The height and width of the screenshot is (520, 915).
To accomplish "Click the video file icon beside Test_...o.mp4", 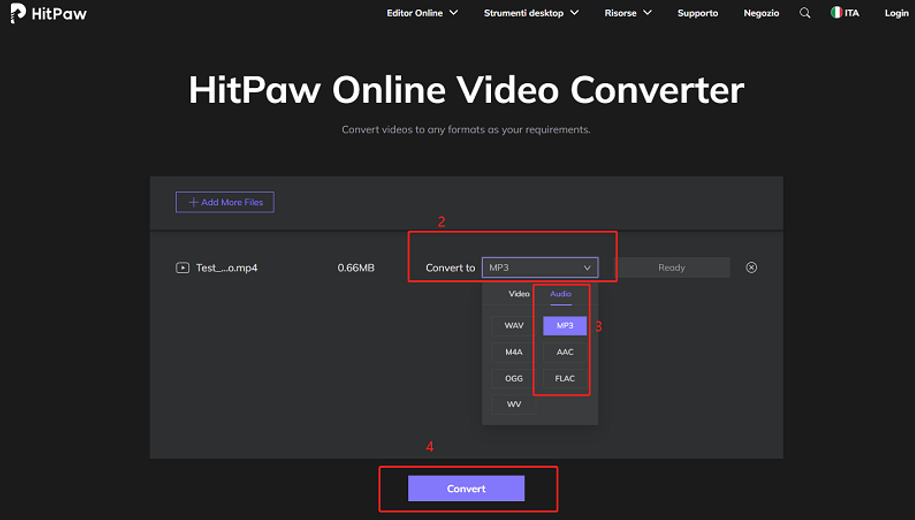I will [x=183, y=268].
